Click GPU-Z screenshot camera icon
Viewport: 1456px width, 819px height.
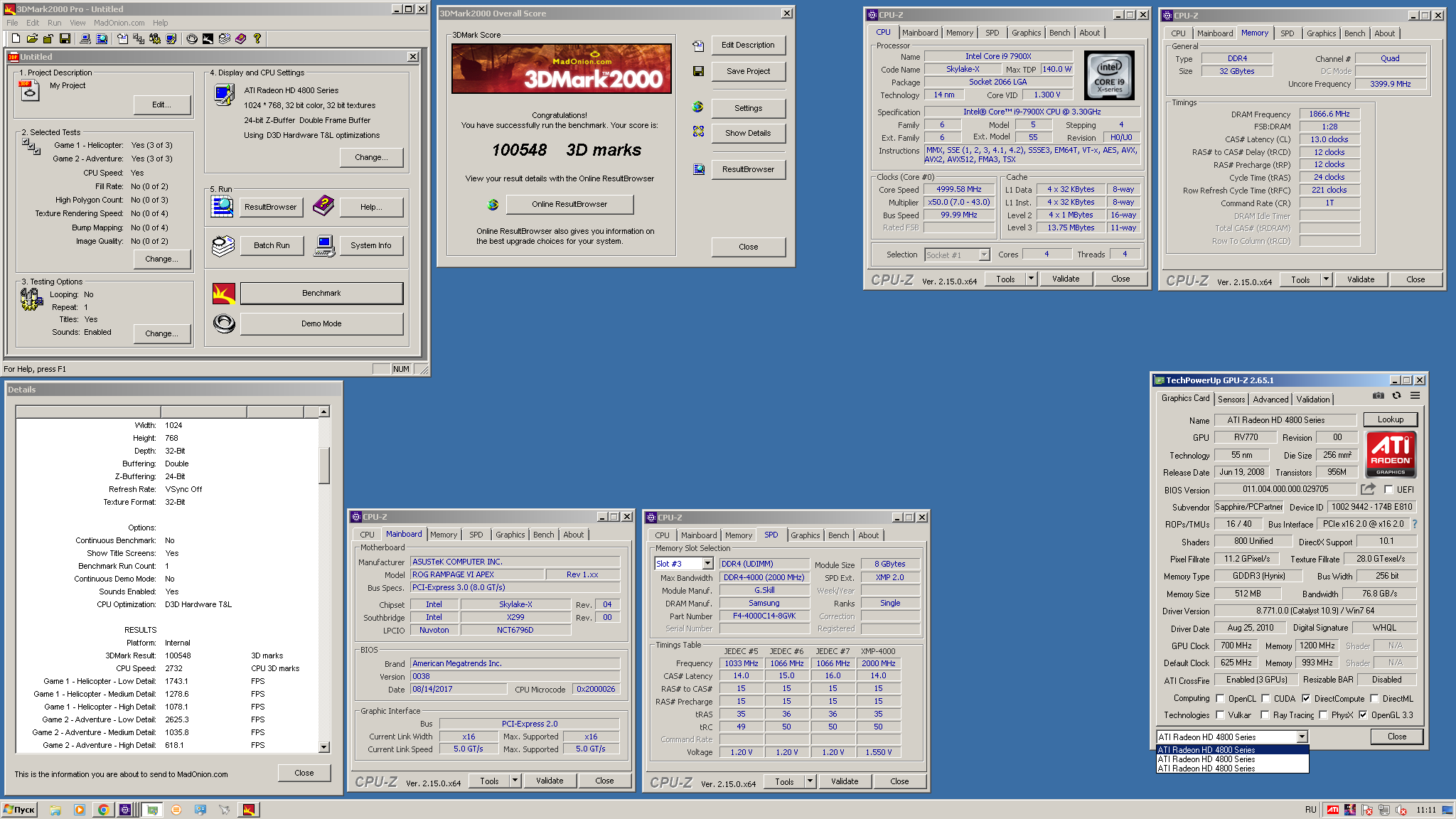tap(1379, 396)
